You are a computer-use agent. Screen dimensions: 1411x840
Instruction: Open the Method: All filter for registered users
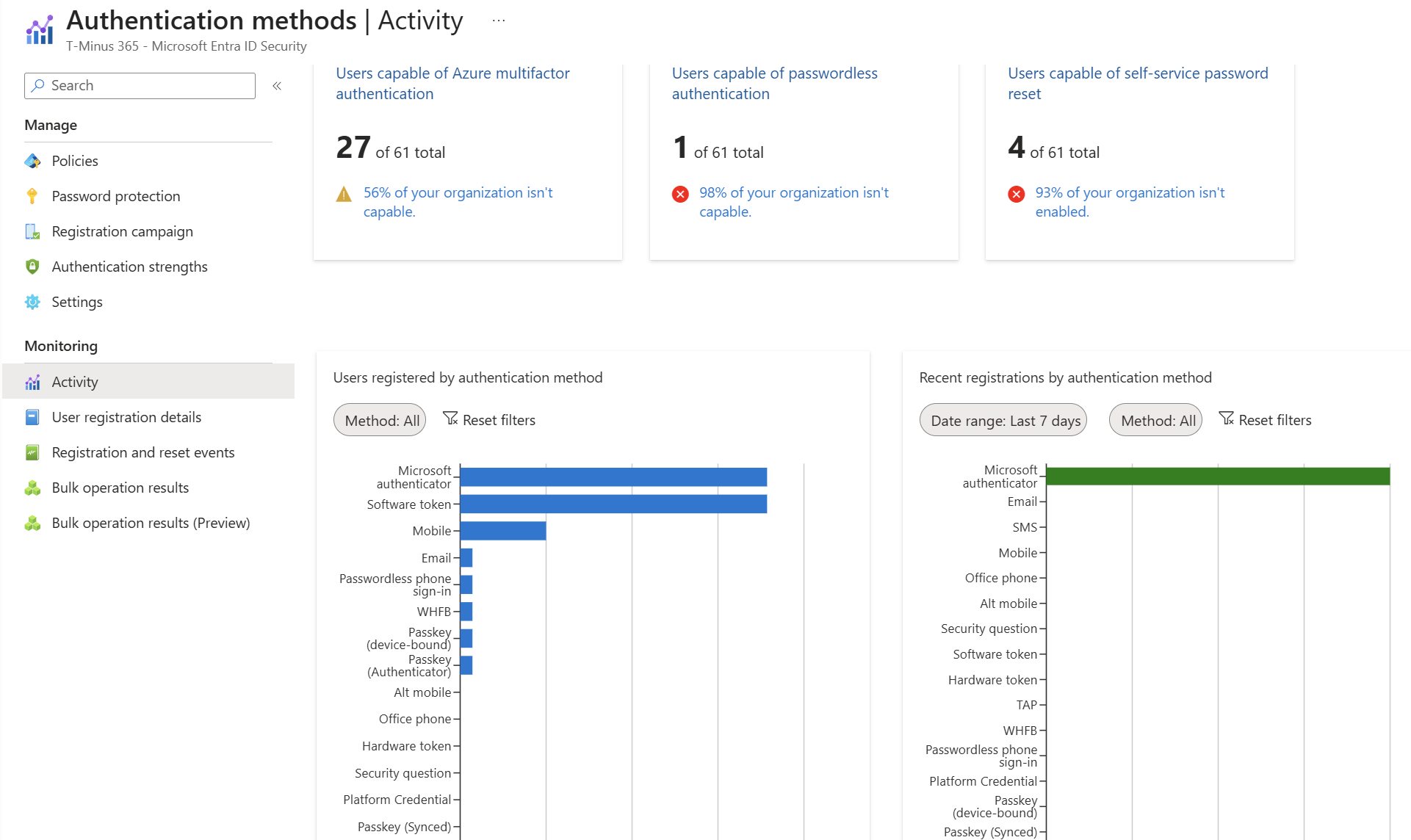pos(380,420)
